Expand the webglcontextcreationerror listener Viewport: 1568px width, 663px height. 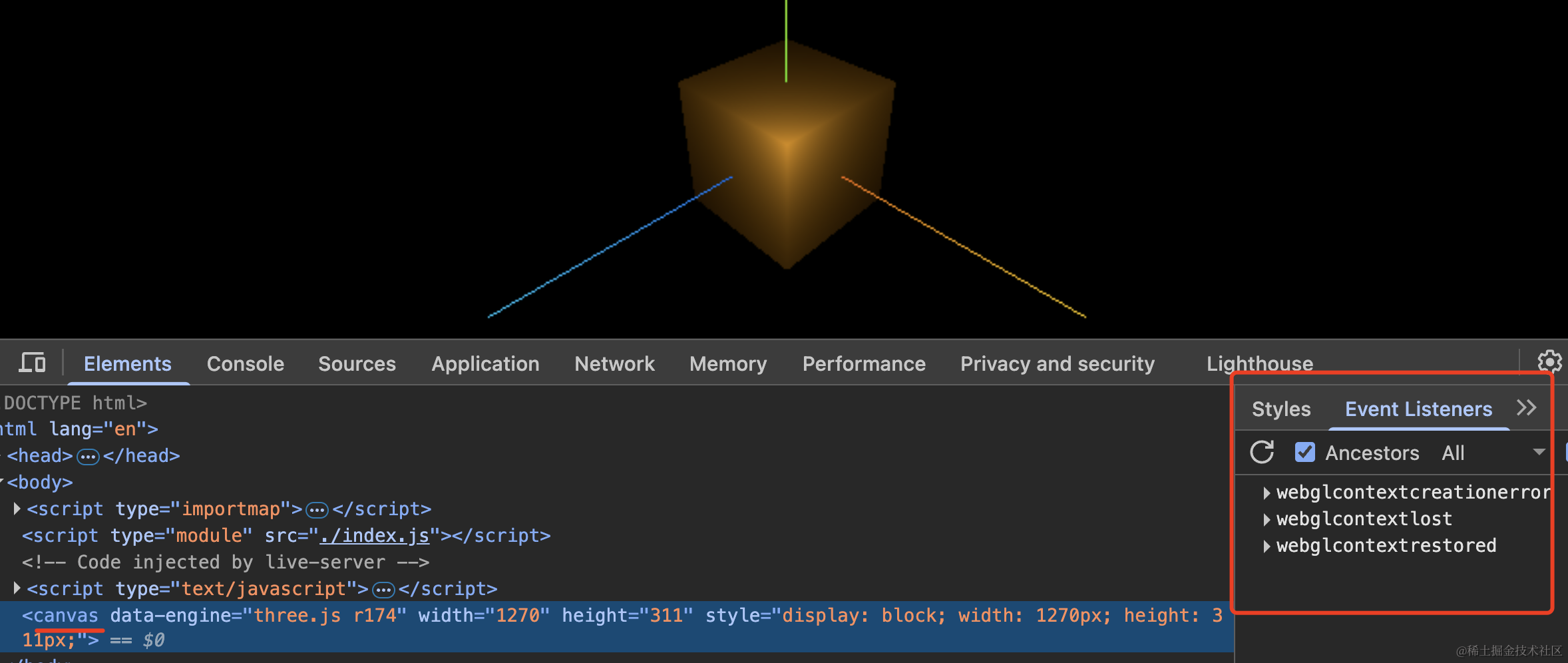point(1267,493)
